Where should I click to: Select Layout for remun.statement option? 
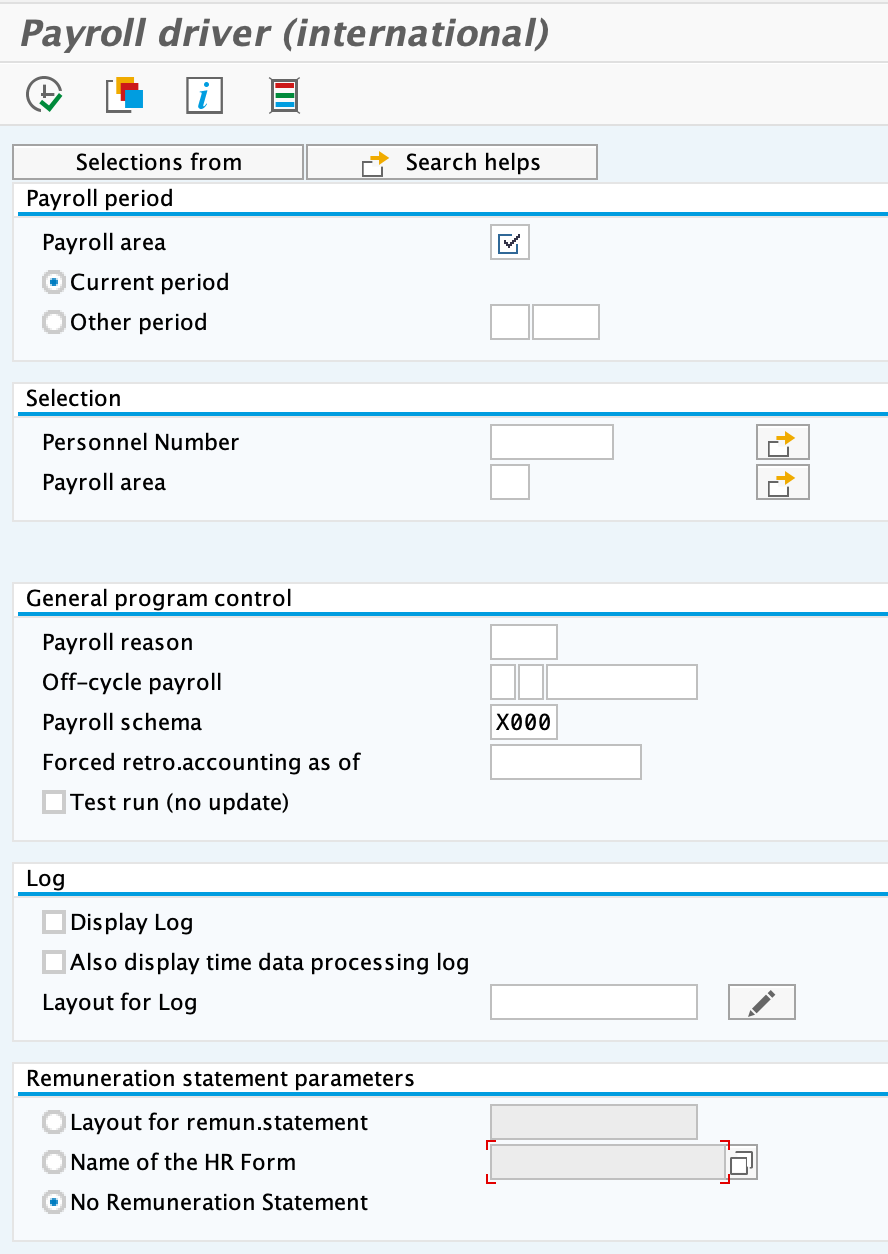pyautogui.click(x=54, y=1122)
